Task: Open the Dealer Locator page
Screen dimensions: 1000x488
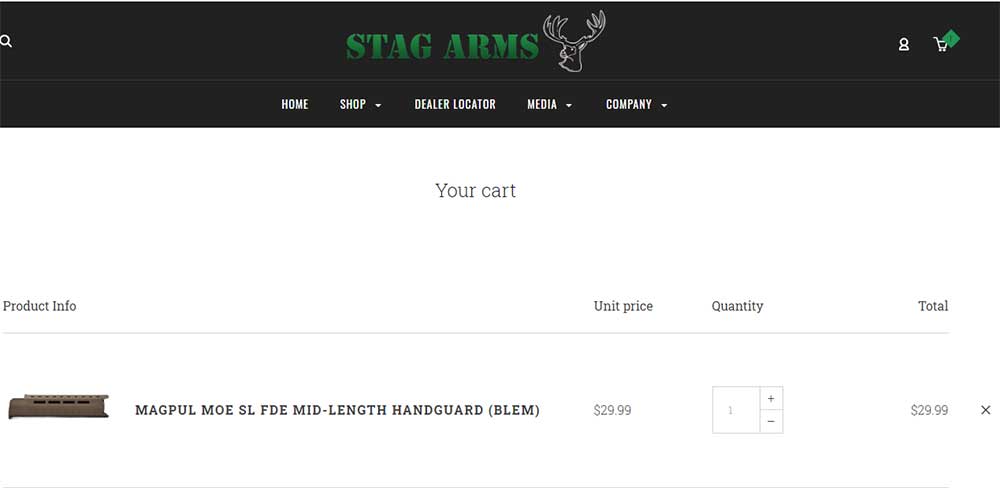Action: point(455,104)
